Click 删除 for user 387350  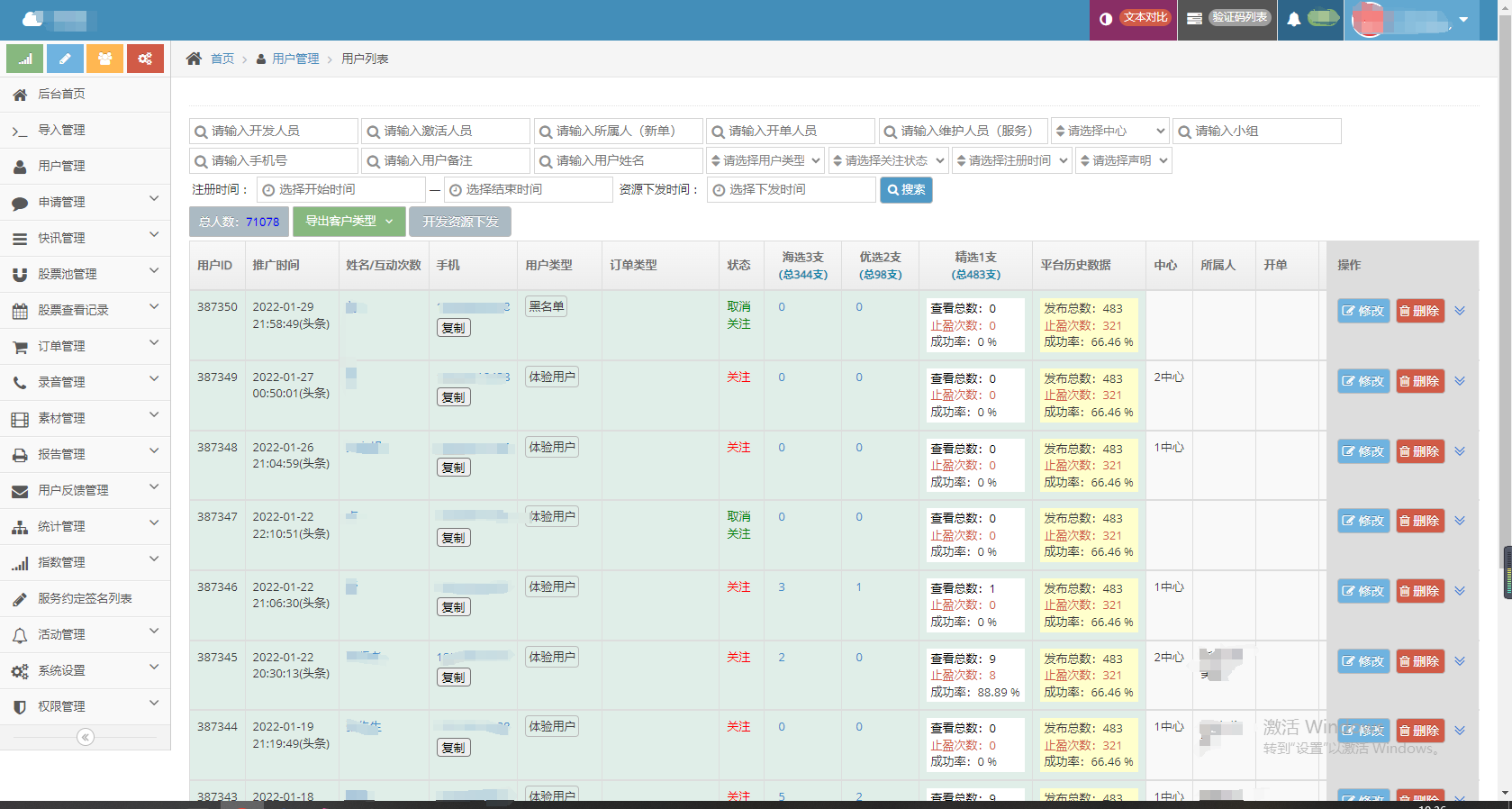pyautogui.click(x=1420, y=311)
